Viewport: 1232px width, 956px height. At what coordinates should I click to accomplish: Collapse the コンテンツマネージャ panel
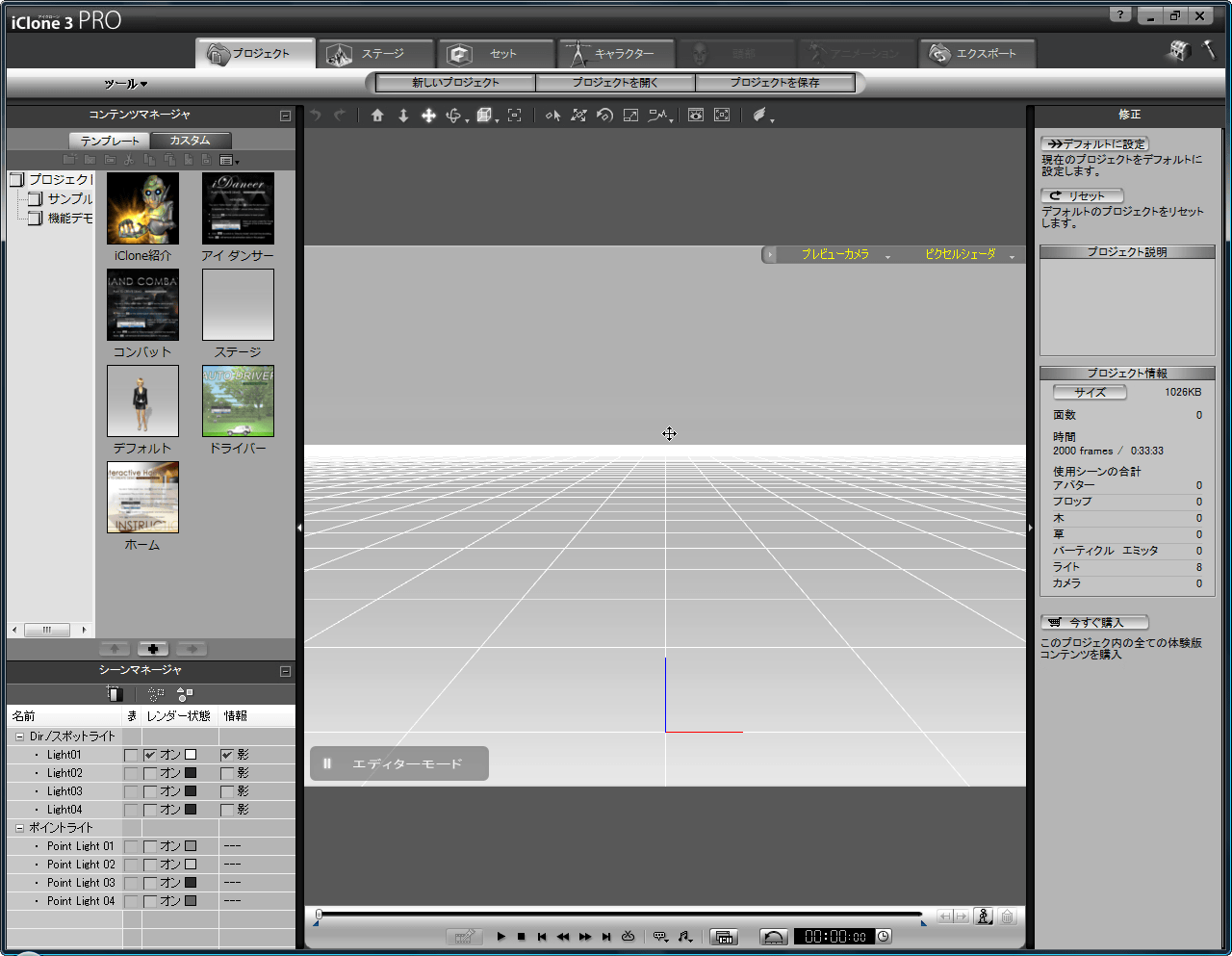click(x=285, y=116)
